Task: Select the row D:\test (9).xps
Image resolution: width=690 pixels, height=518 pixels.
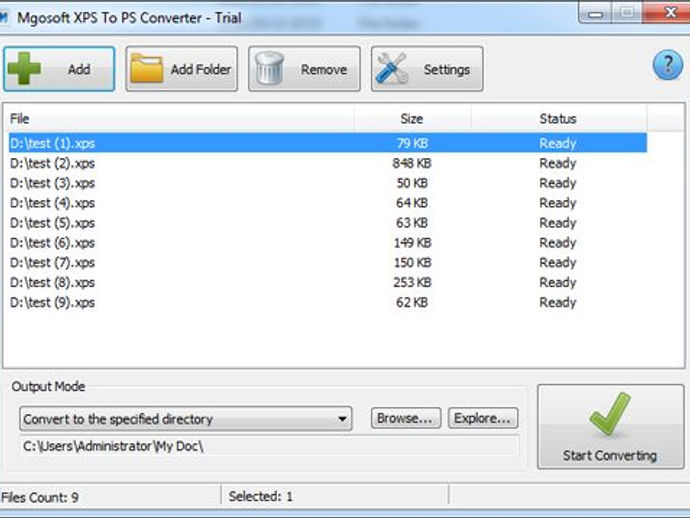Action: 328,302
